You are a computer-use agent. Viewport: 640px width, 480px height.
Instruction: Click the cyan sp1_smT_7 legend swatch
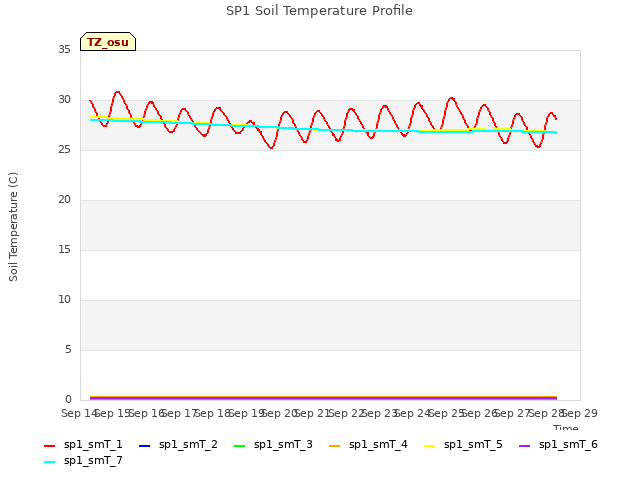(x=49, y=462)
